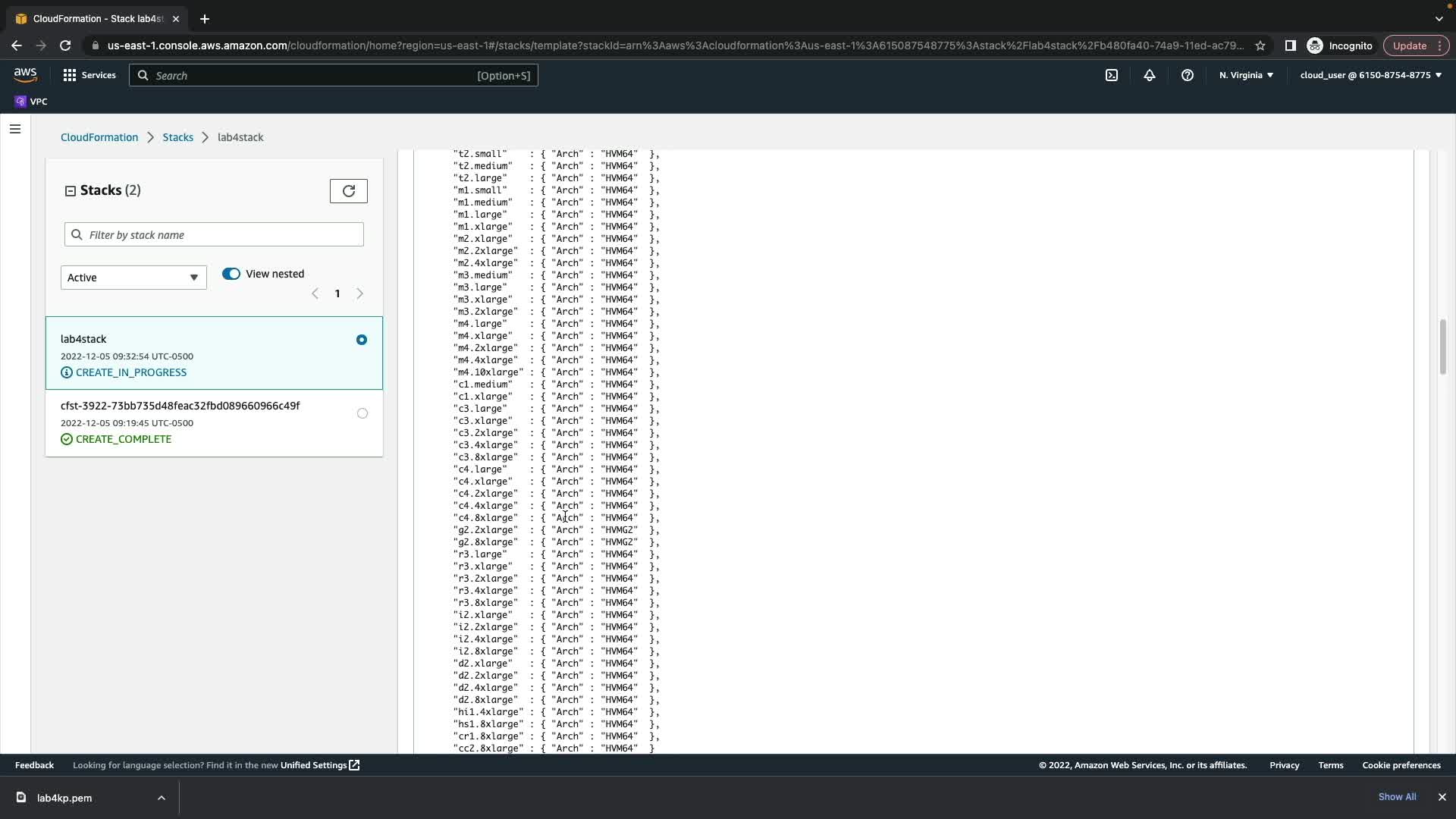Open the Active status filter dropdown
Viewport: 1456px width, 819px height.
pos(133,278)
